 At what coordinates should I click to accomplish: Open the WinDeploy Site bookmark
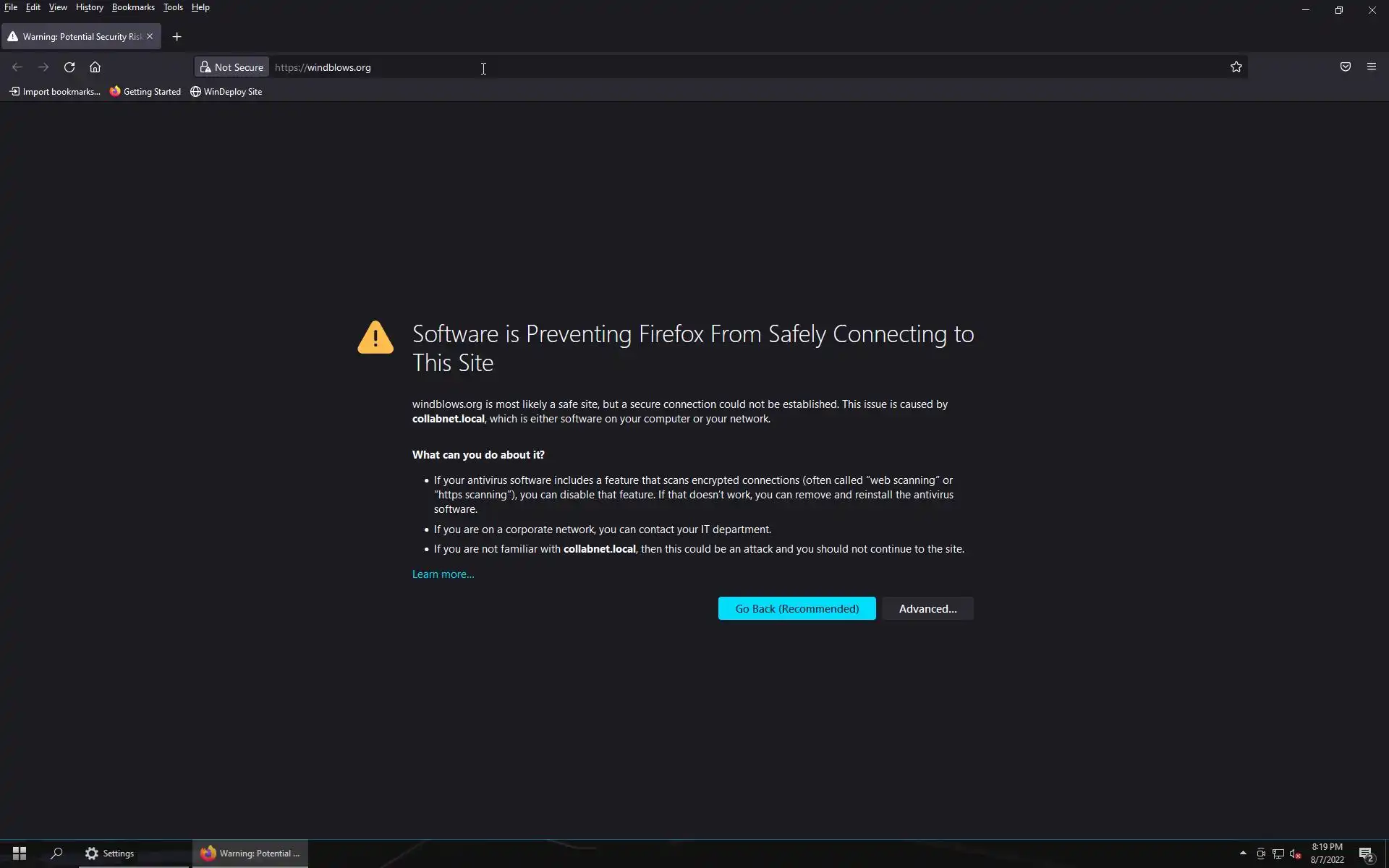226,92
